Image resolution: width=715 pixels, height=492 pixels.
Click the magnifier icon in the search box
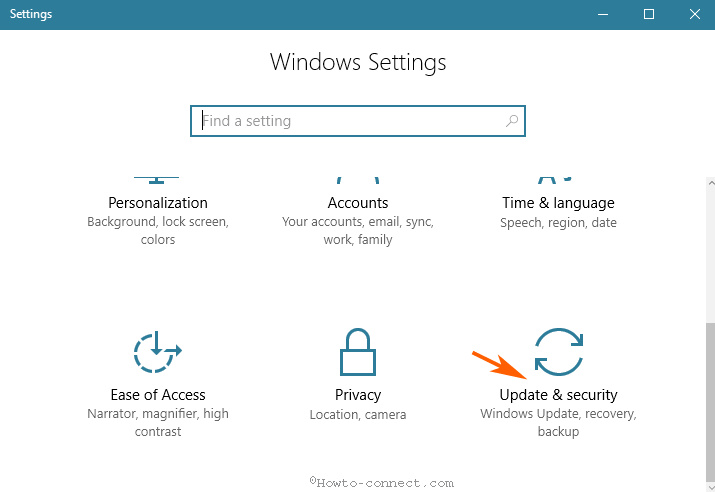(x=512, y=121)
